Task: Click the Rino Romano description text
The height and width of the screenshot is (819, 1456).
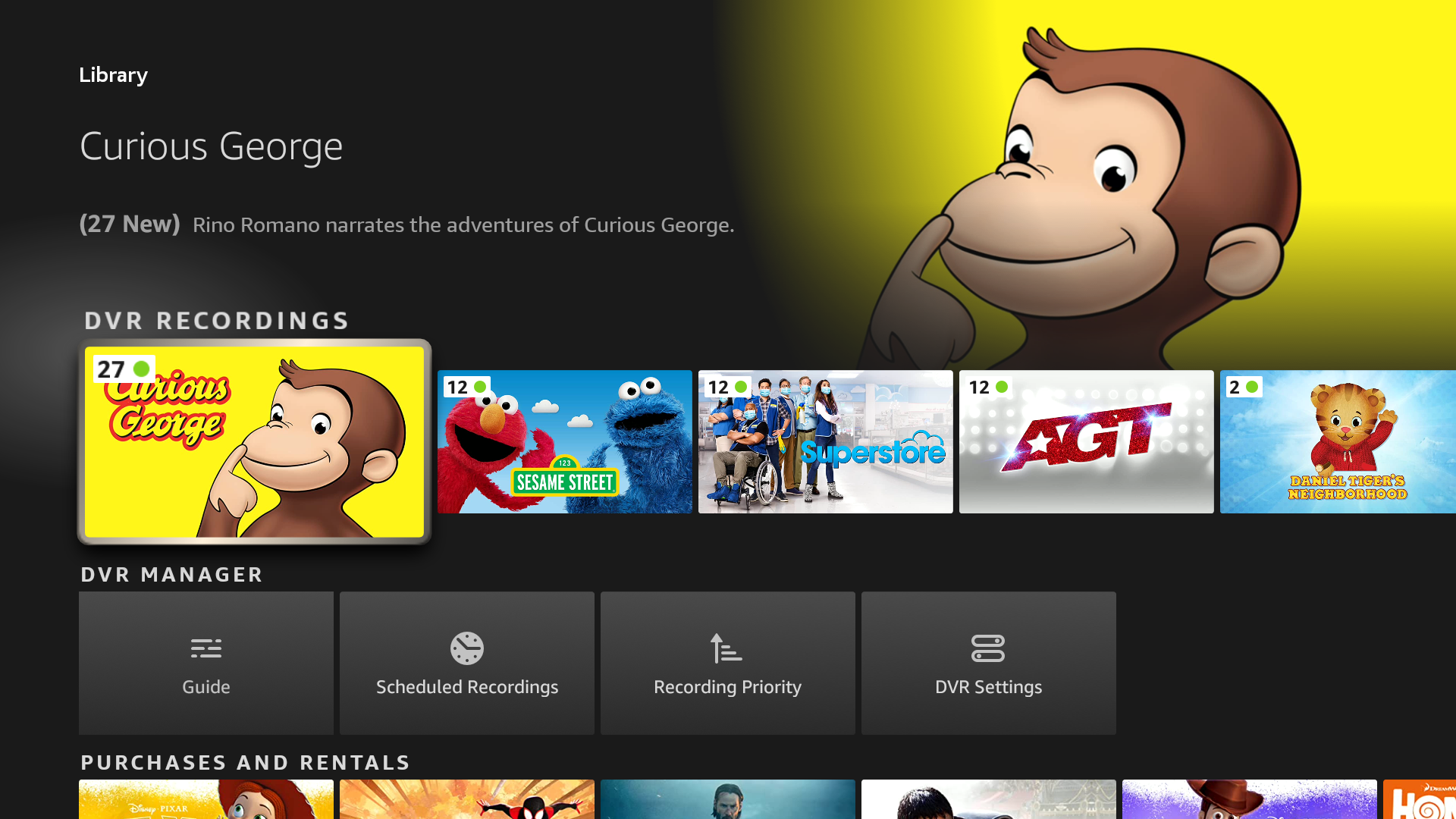Action: 463,225
